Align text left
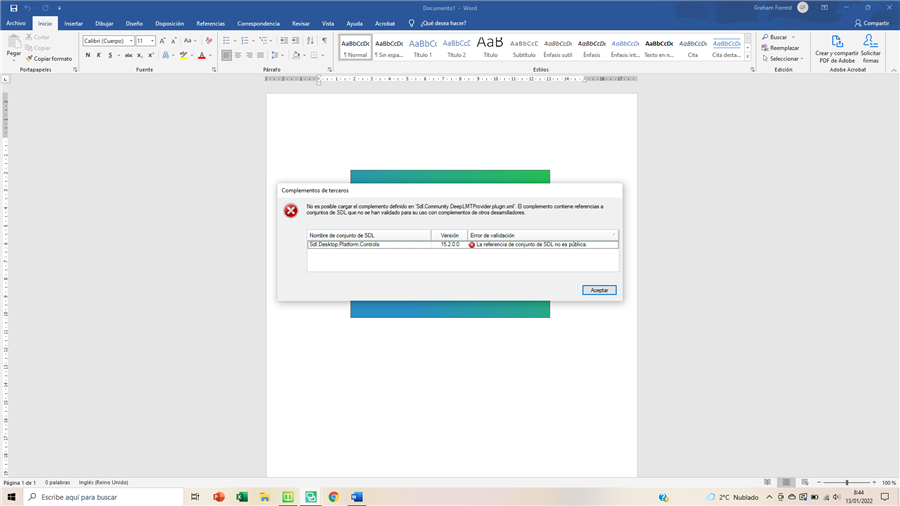 point(227,56)
